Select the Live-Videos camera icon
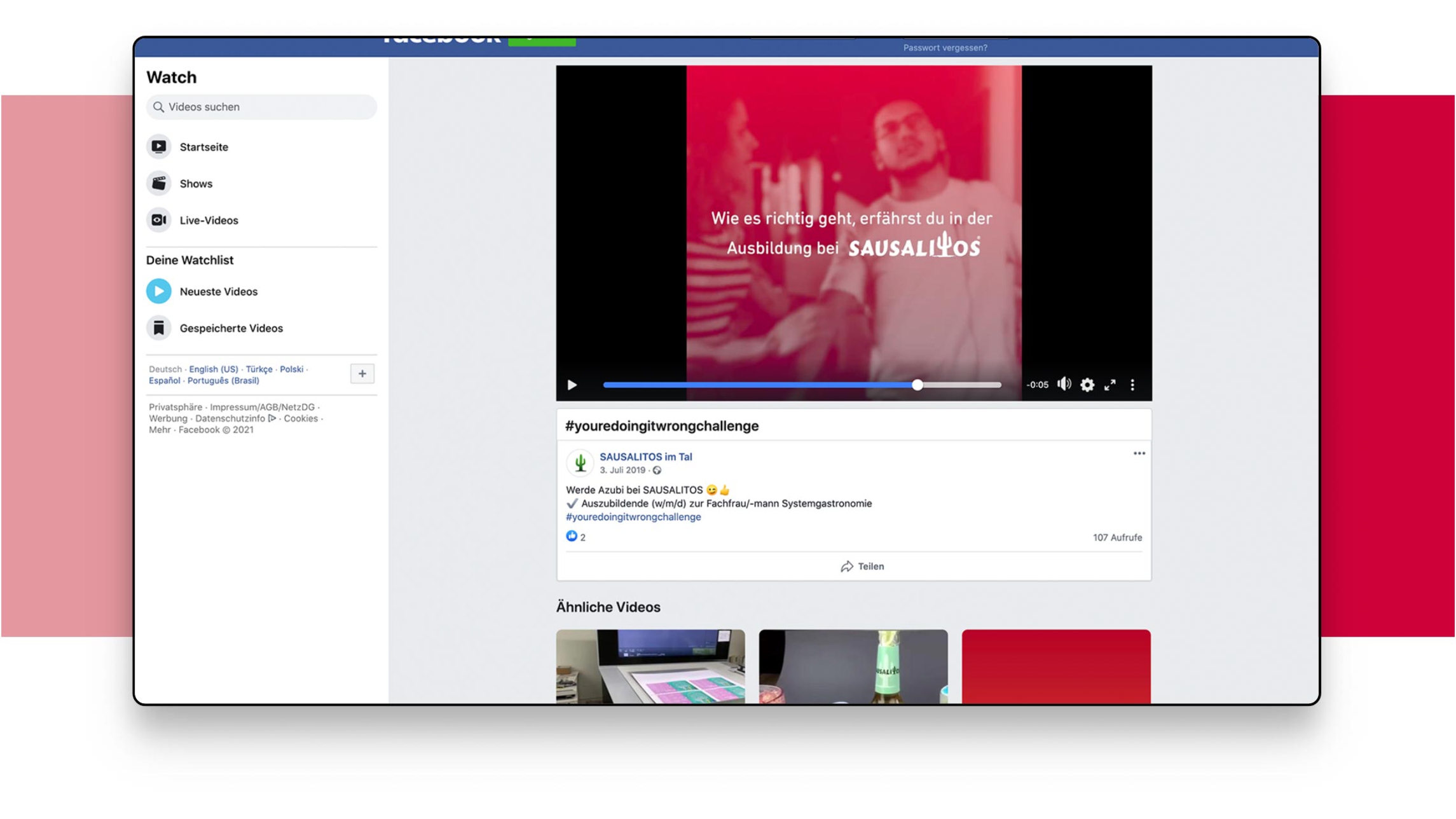This screenshot has height=819, width=1456. click(159, 220)
